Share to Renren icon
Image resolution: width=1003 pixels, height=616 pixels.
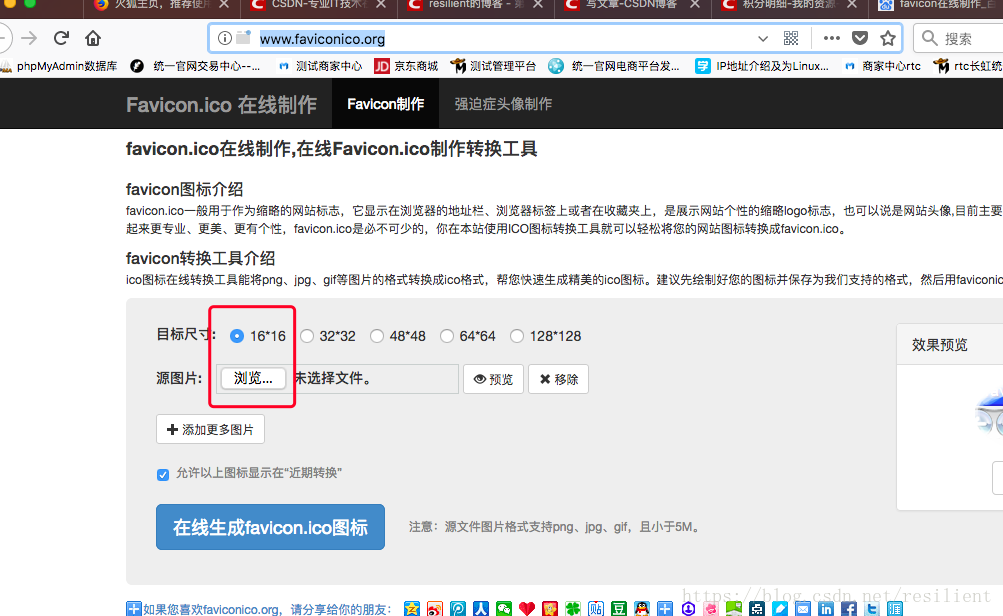(481, 609)
